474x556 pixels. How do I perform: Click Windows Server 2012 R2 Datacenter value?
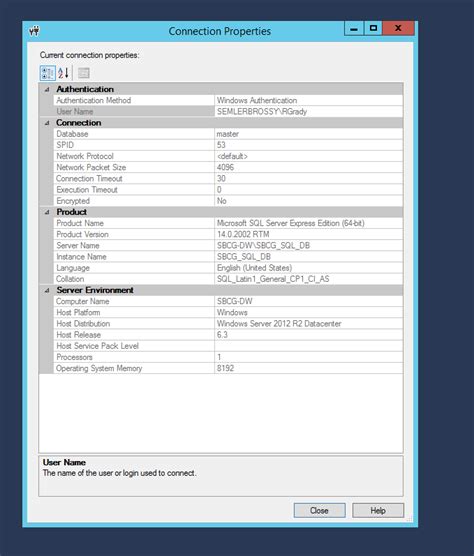[279, 324]
